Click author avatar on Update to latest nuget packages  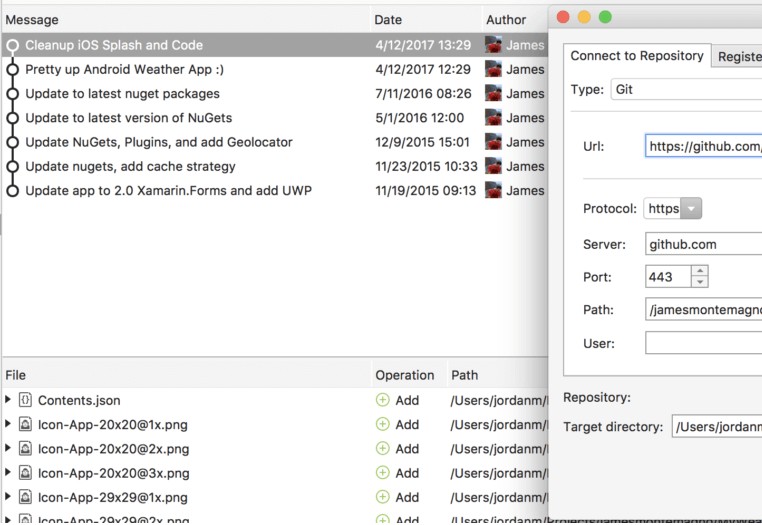click(493, 93)
